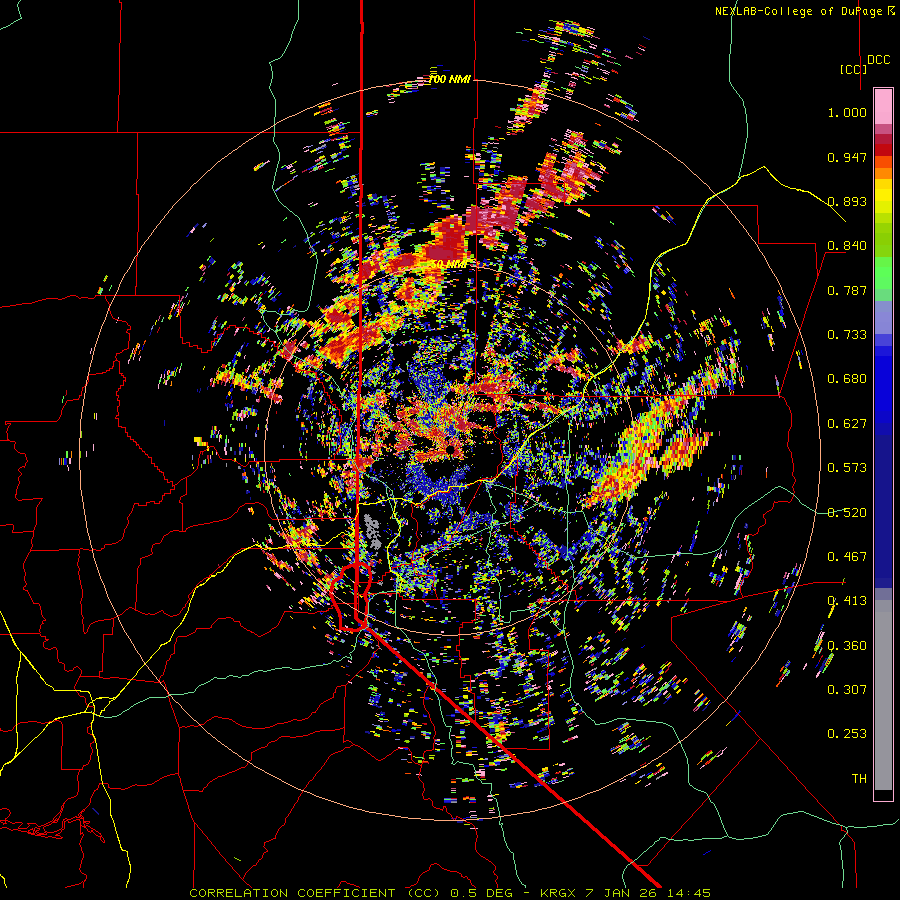The width and height of the screenshot is (900, 900).
Task: Select the 0.680 scale value
Action: coord(847,379)
